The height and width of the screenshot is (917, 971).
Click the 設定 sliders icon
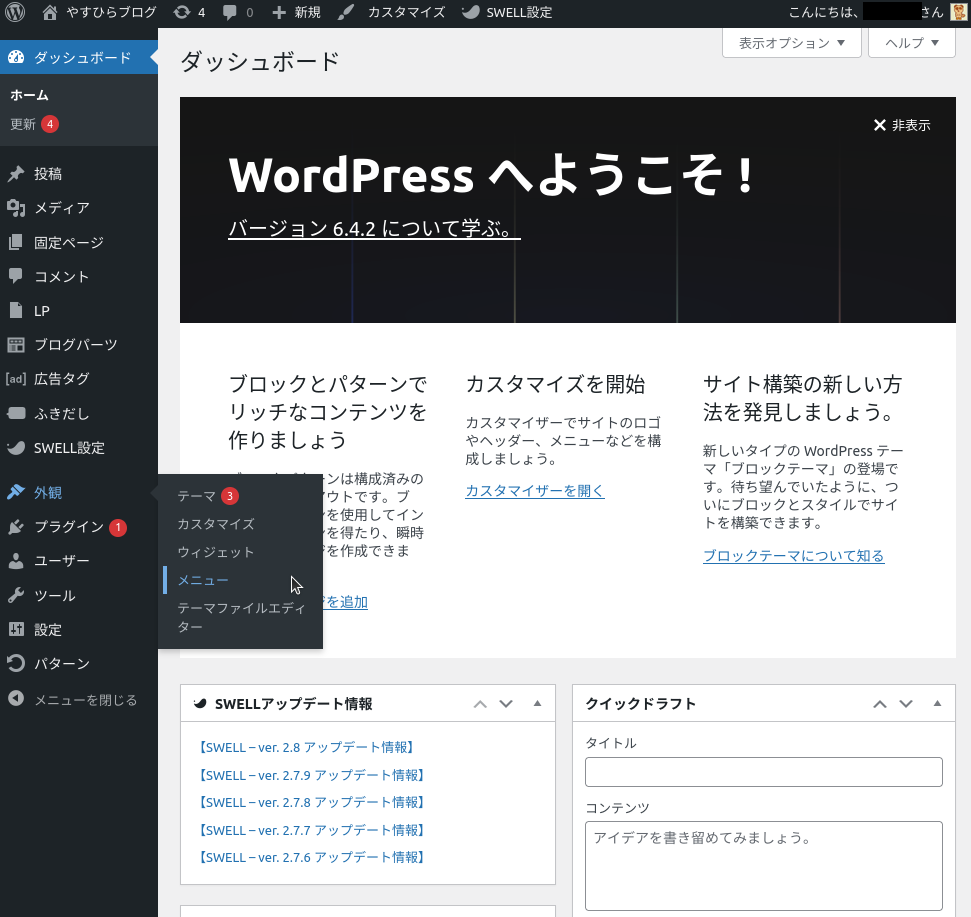tap(16, 630)
